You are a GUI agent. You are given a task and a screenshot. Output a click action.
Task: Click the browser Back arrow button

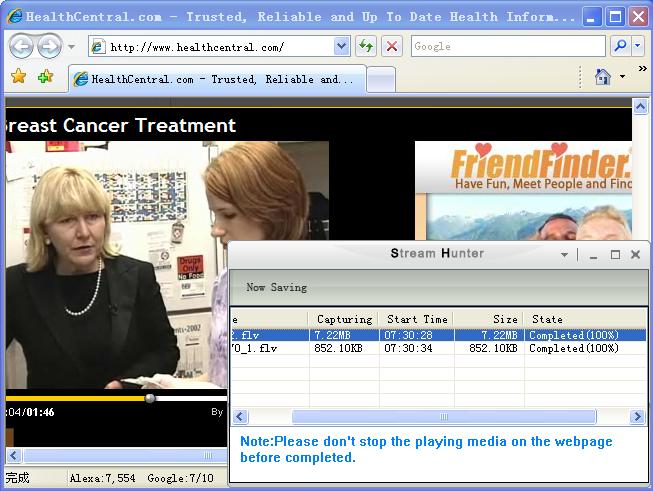coord(21,46)
